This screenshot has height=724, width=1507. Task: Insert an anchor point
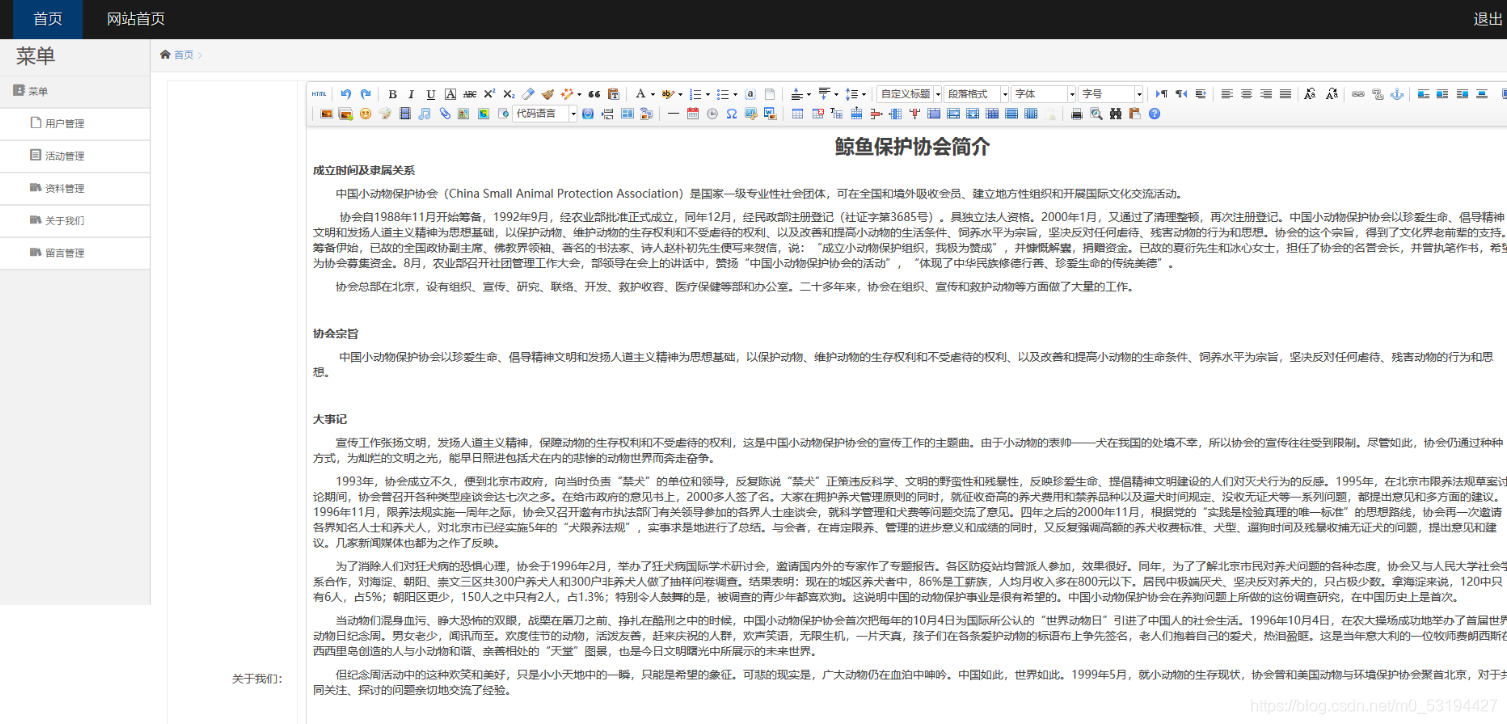[1397, 94]
